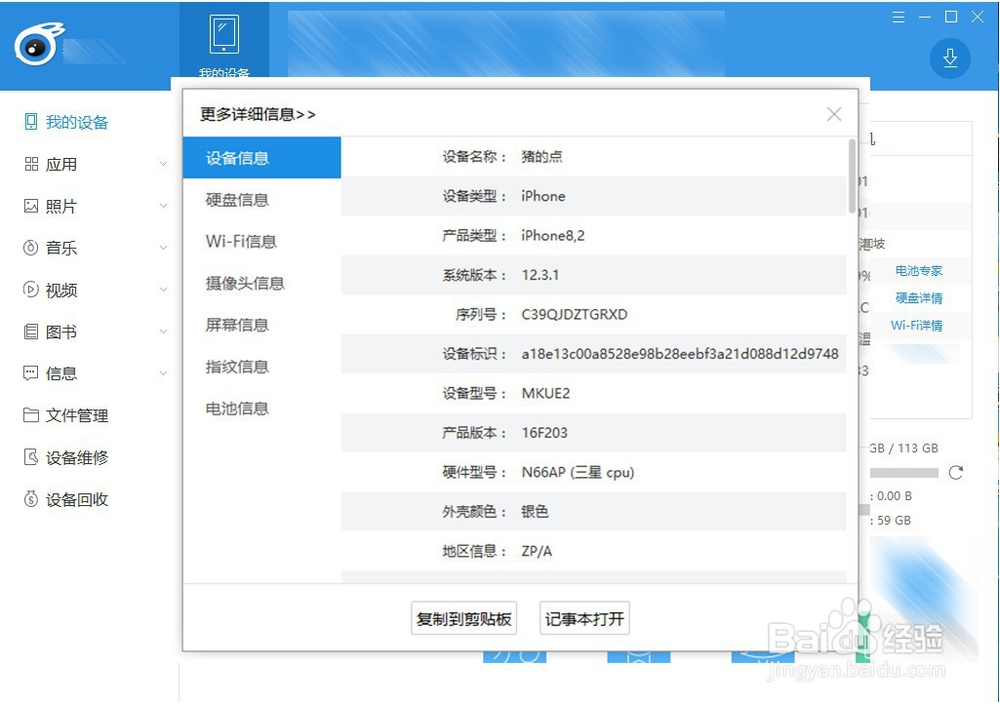Click the 复制到剪贴板 button
Image resolution: width=1000 pixels, height=704 pixels.
pyautogui.click(x=463, y=618)
